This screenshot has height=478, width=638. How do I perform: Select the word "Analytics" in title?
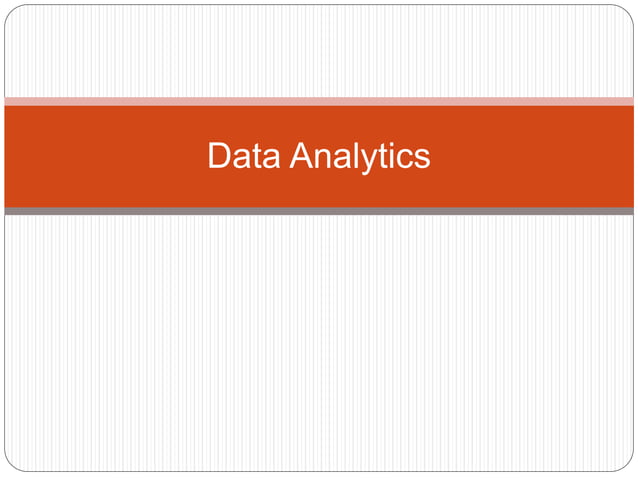click(x=360, y=157)
